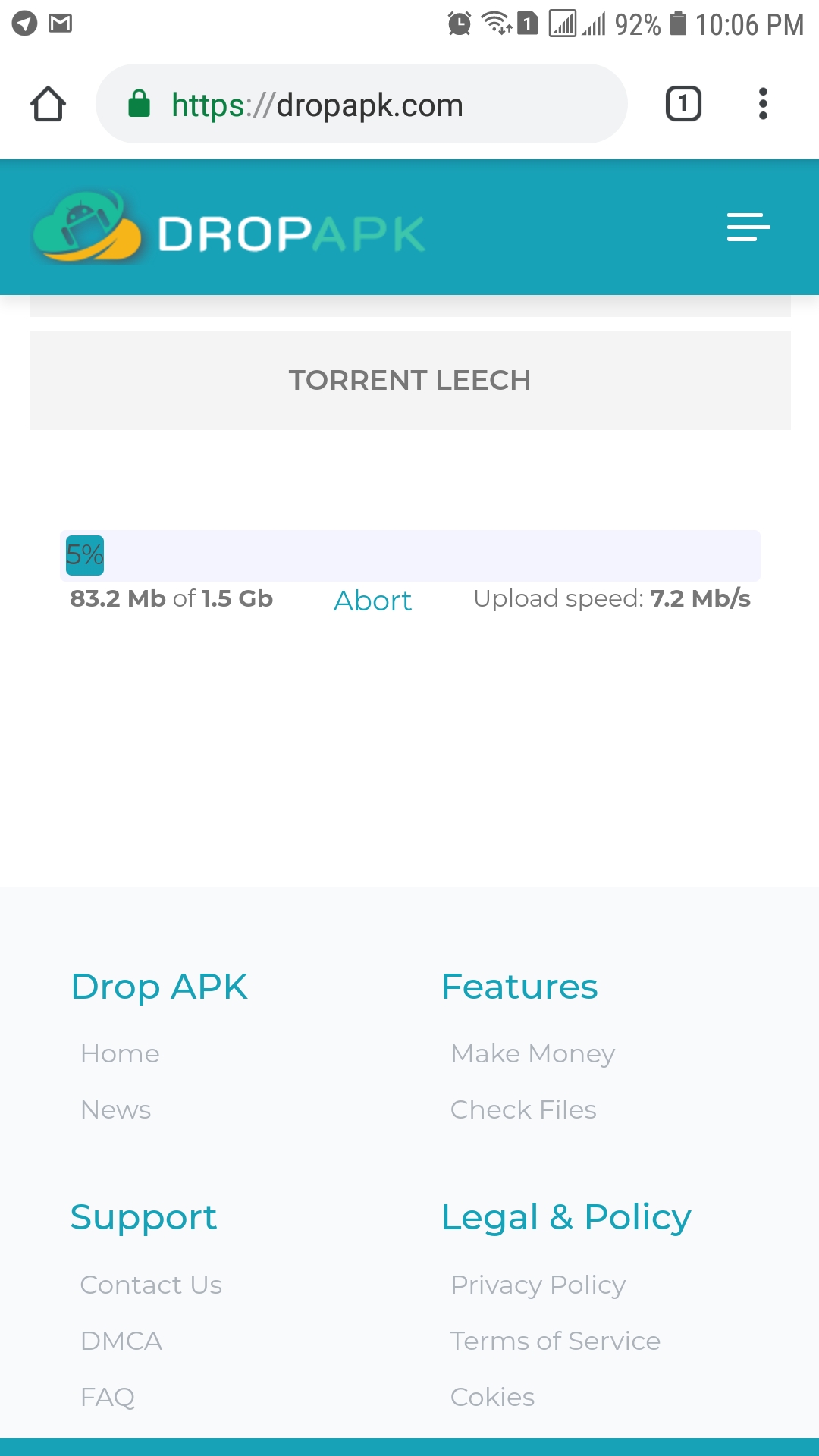Open the browser three-dot menu
Viewport: 819px width, 1456px height.
(763, 104)
